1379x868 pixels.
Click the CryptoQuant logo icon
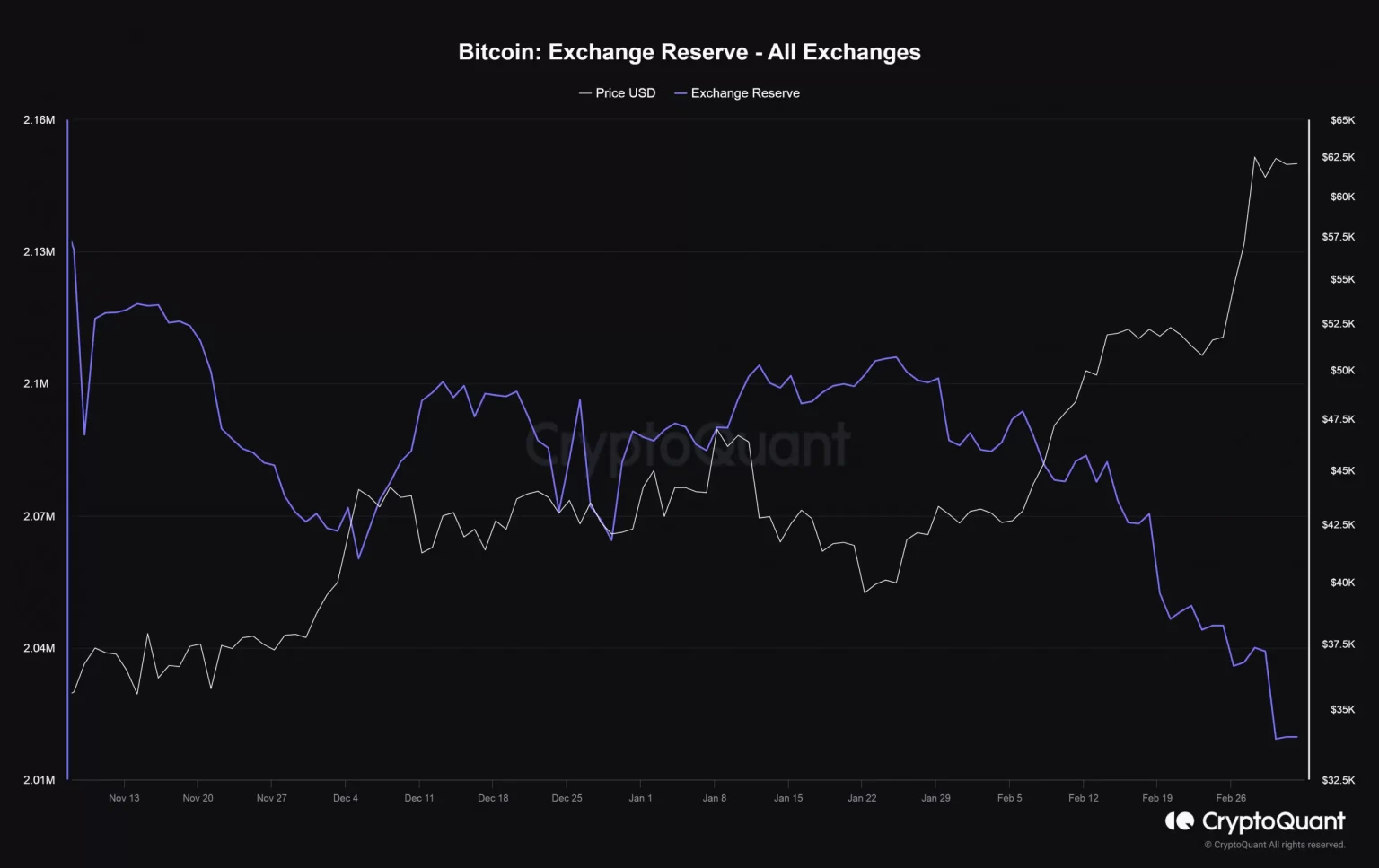click(x=1179, y=821)
